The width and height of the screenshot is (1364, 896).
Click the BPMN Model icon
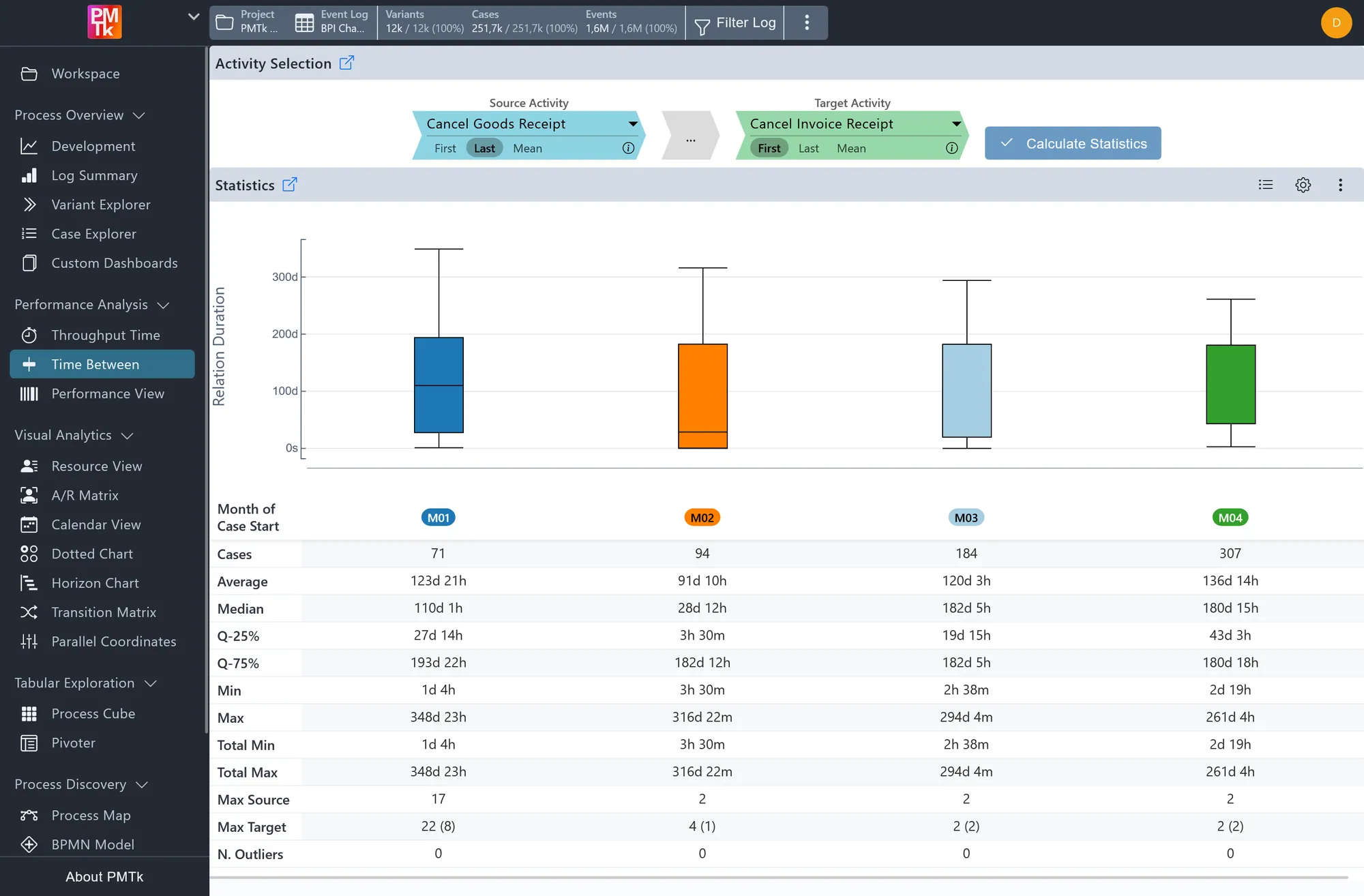pyautogui.click(x=29, y=844)
